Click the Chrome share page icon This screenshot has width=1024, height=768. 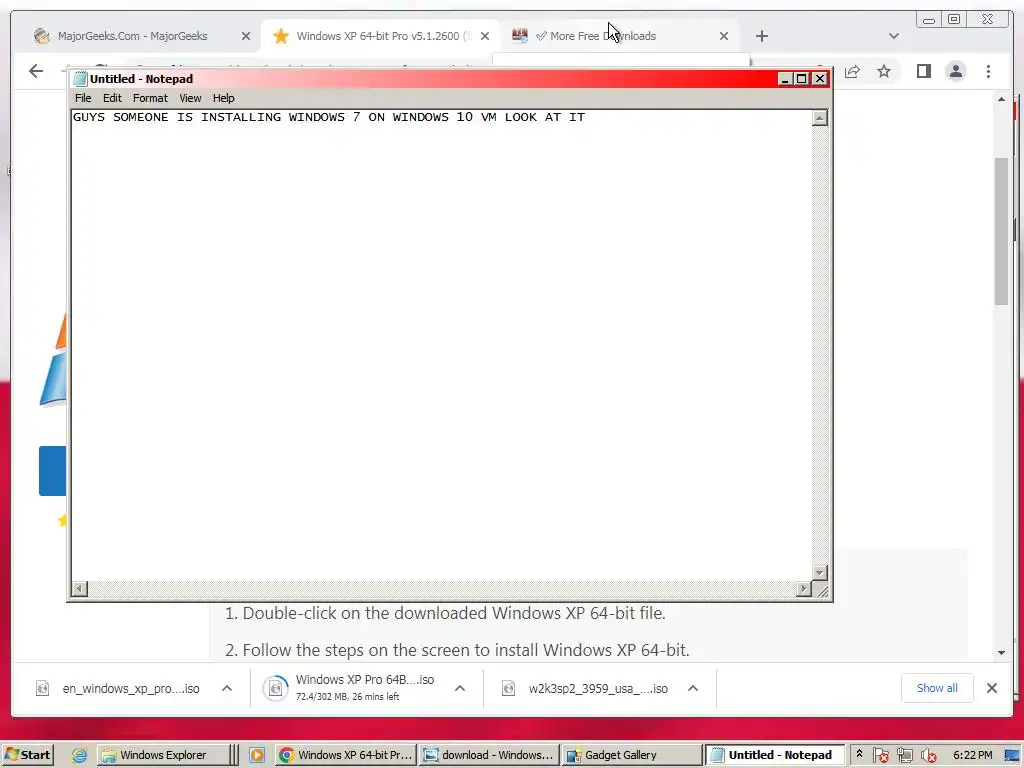pos(852,71)
